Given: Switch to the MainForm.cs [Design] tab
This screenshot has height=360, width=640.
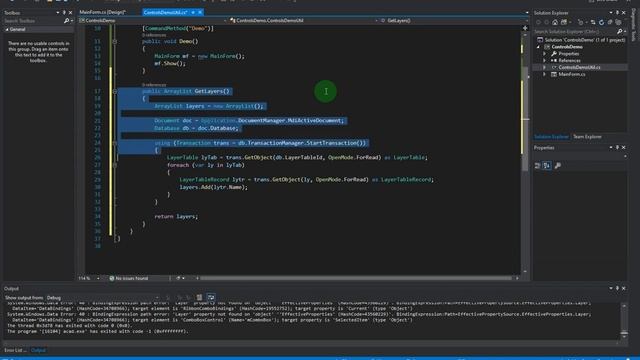Looking at the screenshot, I should (x=103, y=13).
